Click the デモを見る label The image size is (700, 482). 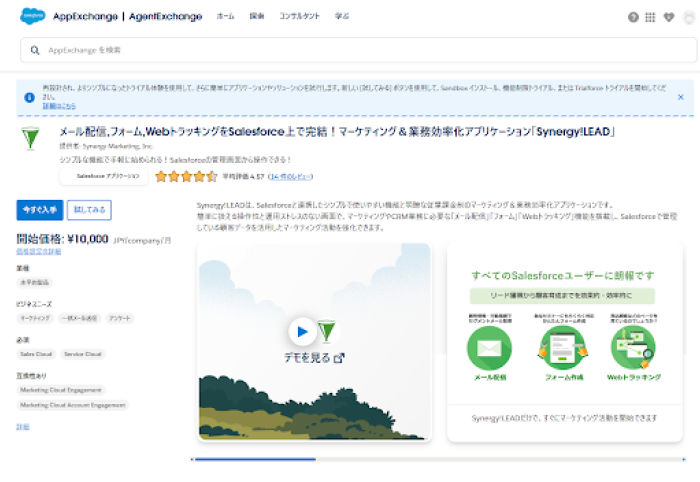tap(308, 358)
